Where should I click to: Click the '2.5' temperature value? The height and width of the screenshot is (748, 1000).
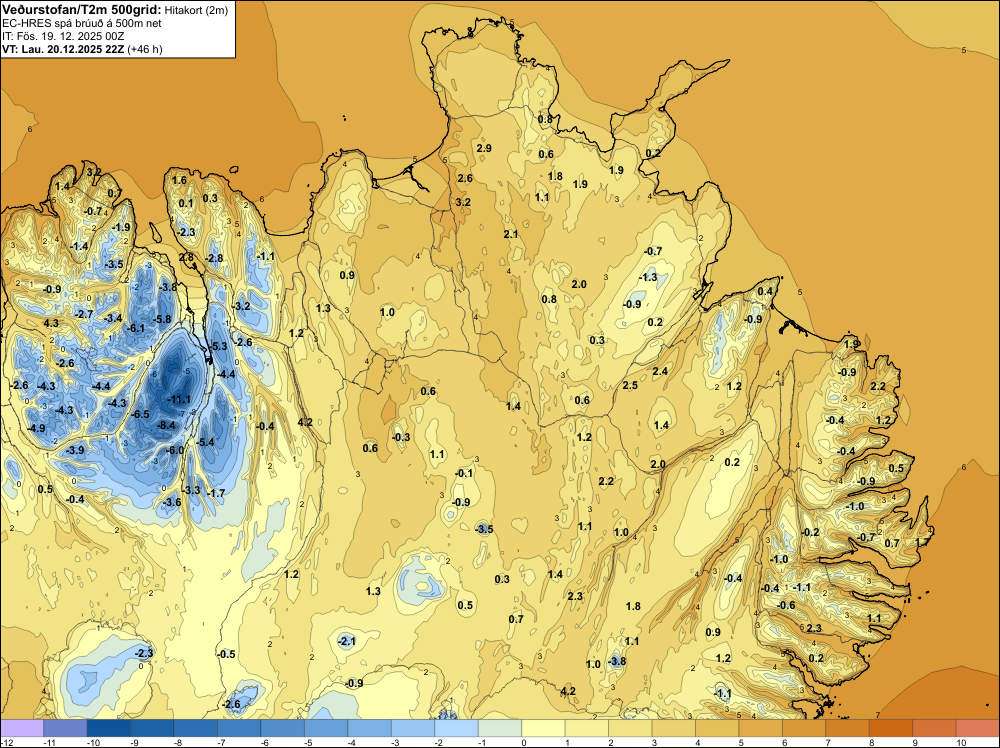point(630,385)
